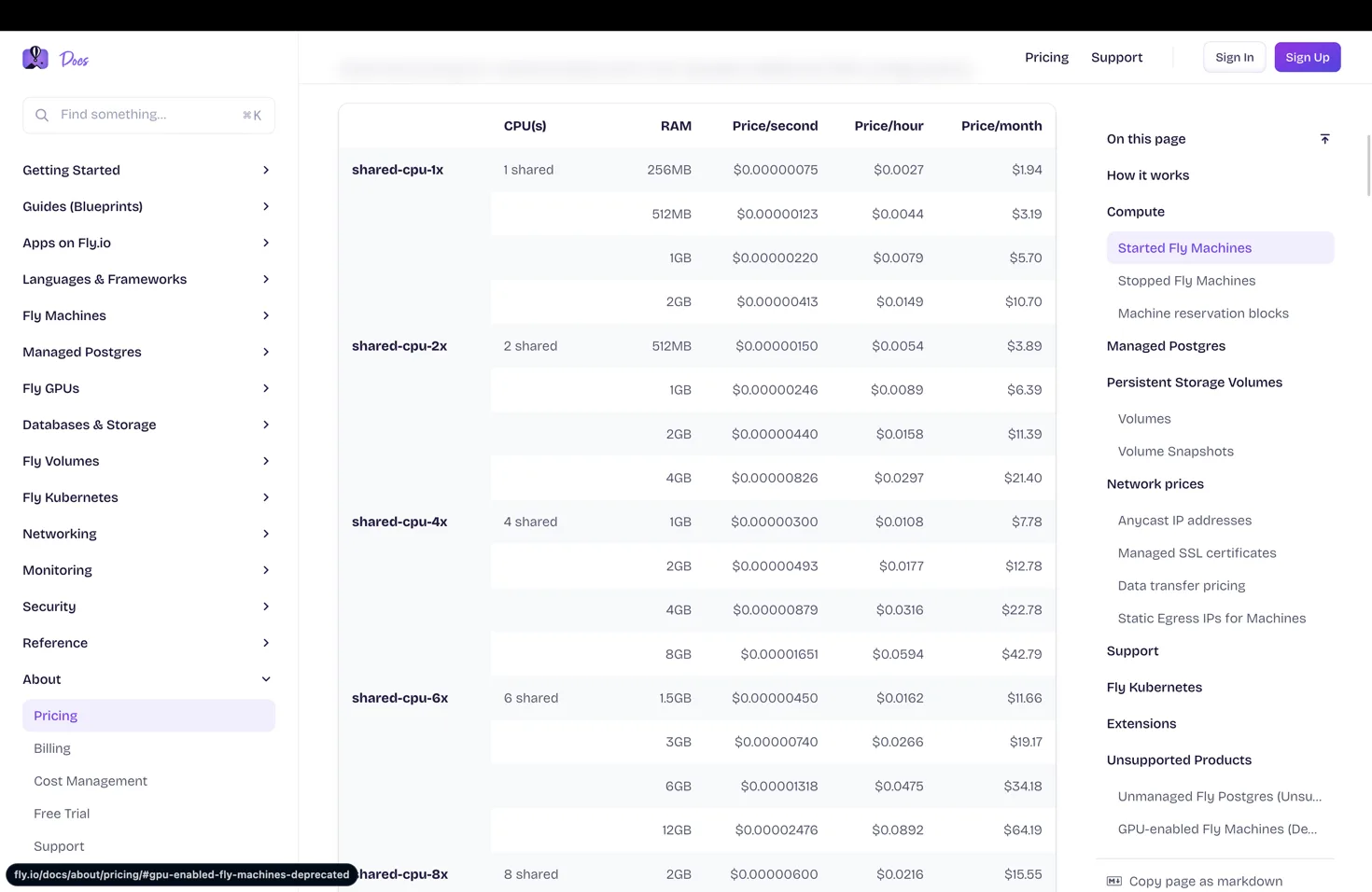This screenshot has height=892, width=1372.
Task: Expand Languages & Frameworks chevron
Action: coord(266,279)
